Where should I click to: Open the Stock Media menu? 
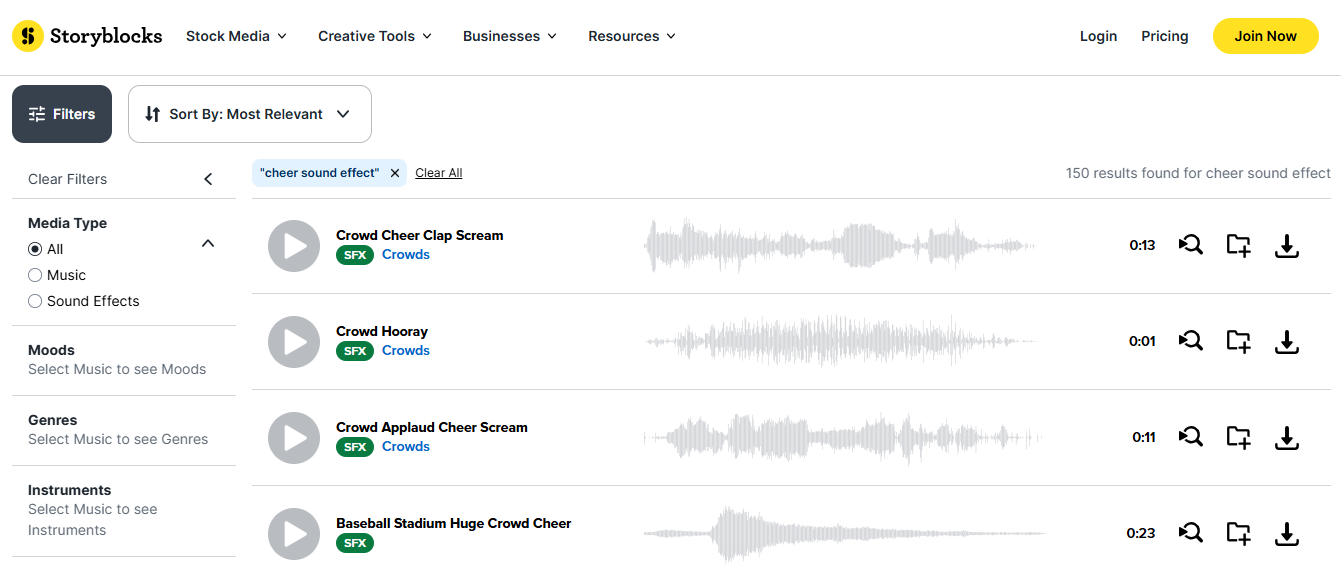point(236,36)
